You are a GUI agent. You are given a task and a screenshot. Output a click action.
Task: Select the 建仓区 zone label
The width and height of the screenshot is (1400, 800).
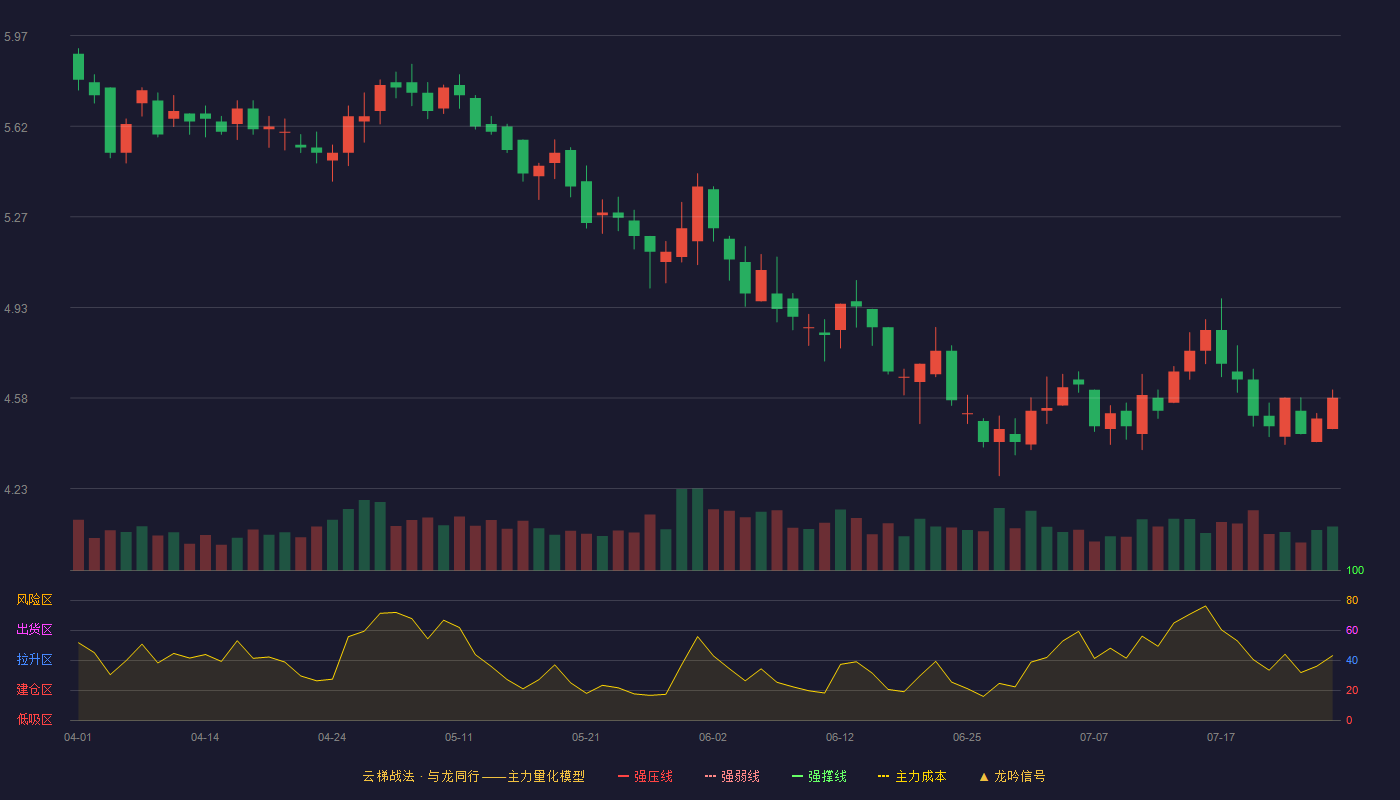pos(34,690)
